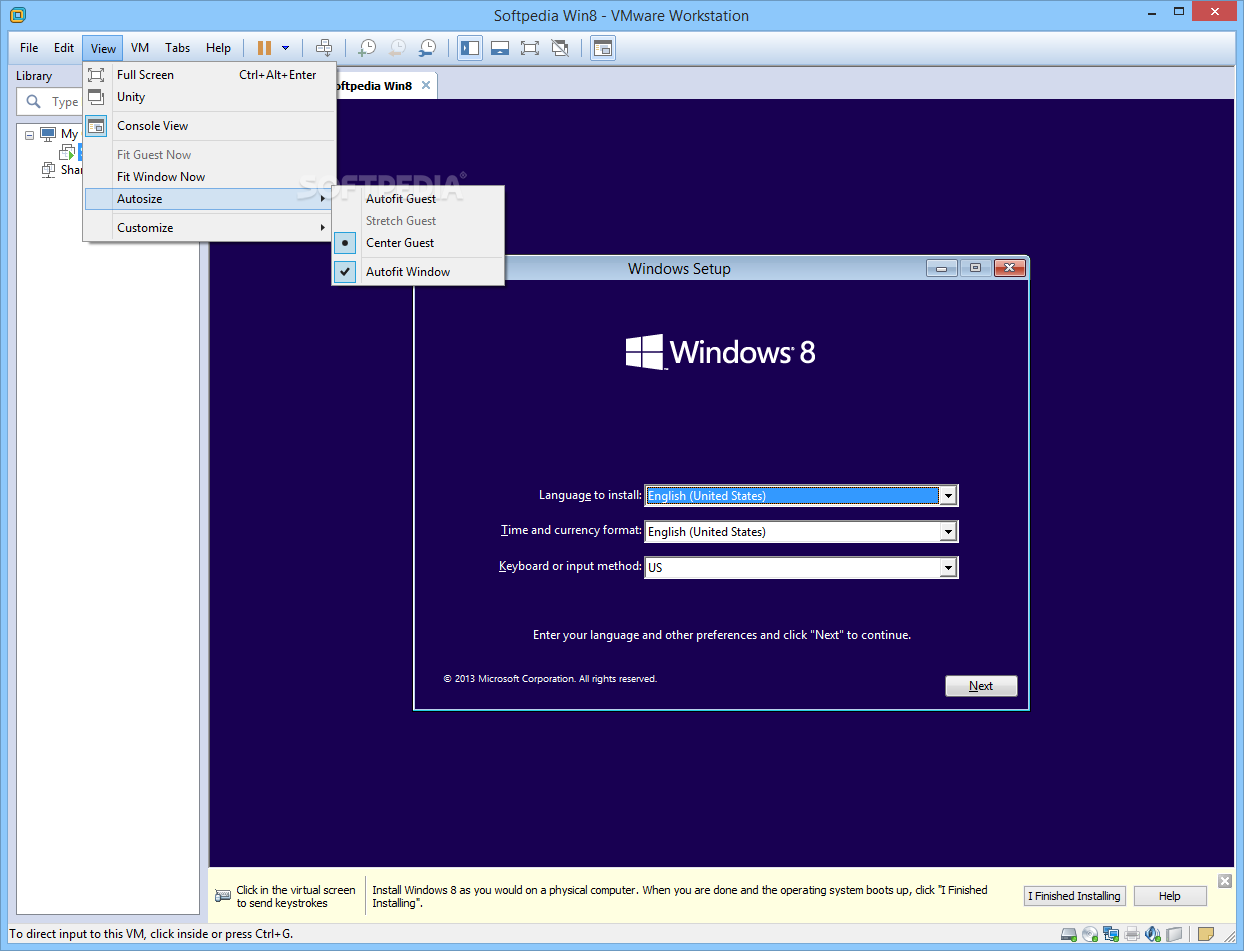Expand the Customize submenu entry
The image size is (1244, 951).
tap(209, 228)
